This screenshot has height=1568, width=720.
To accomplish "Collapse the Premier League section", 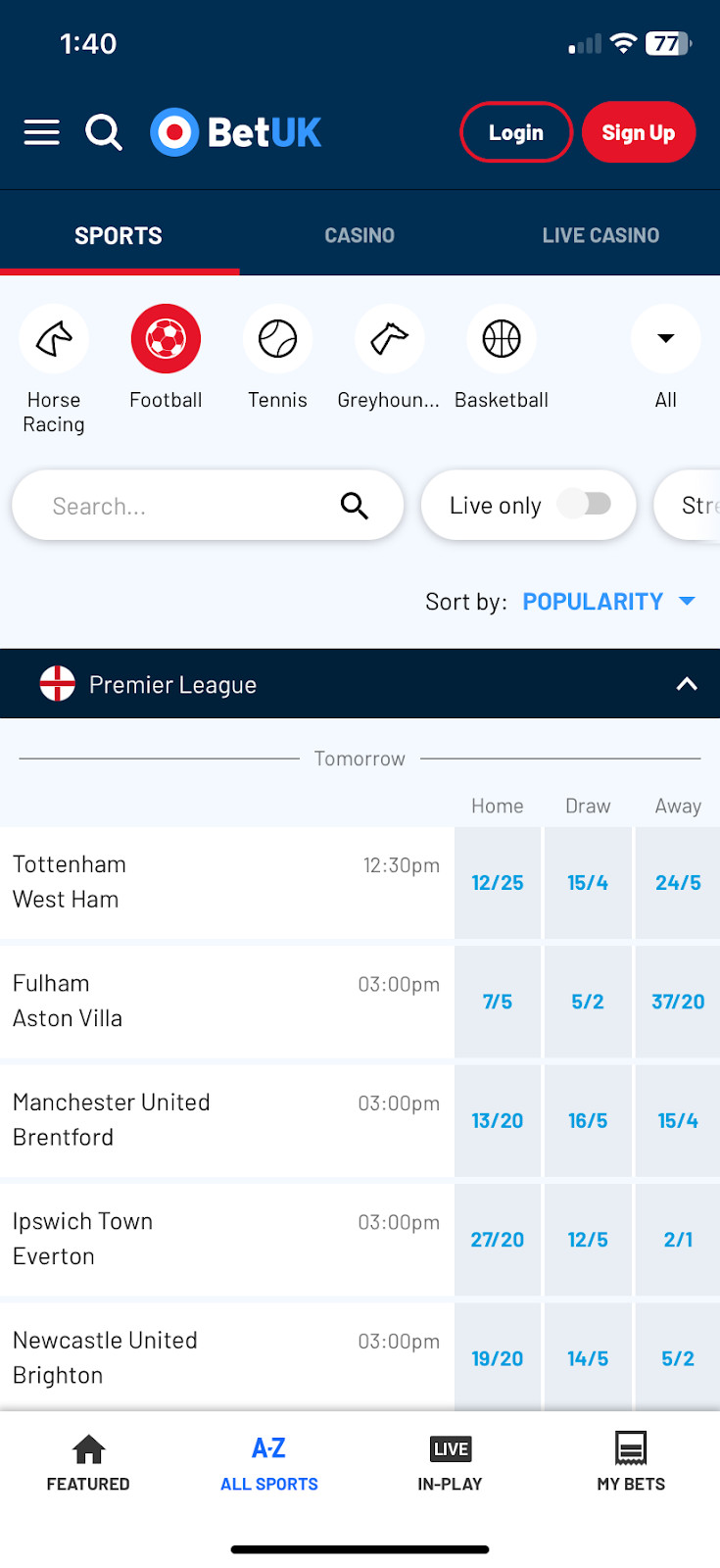I will coord(687,684).
